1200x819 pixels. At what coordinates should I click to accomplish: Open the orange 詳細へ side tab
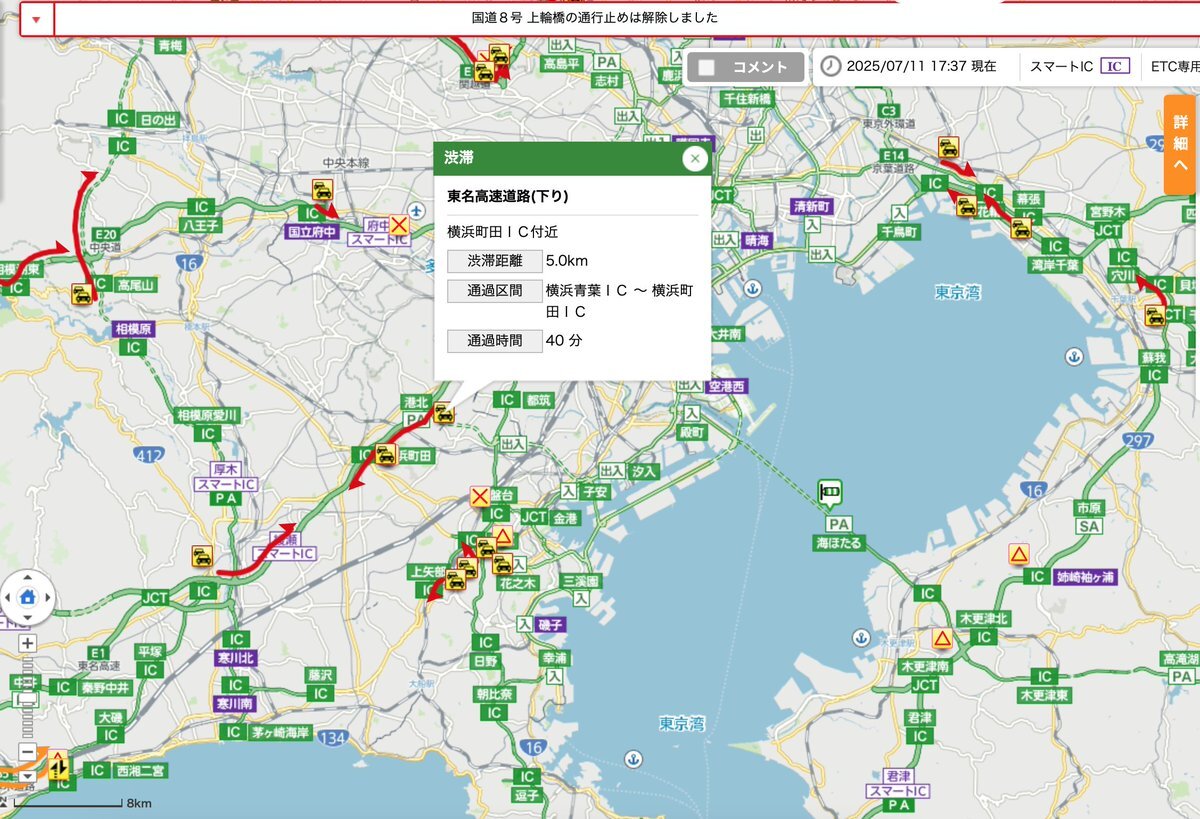pyautogui.click(x=1181, y=145)
